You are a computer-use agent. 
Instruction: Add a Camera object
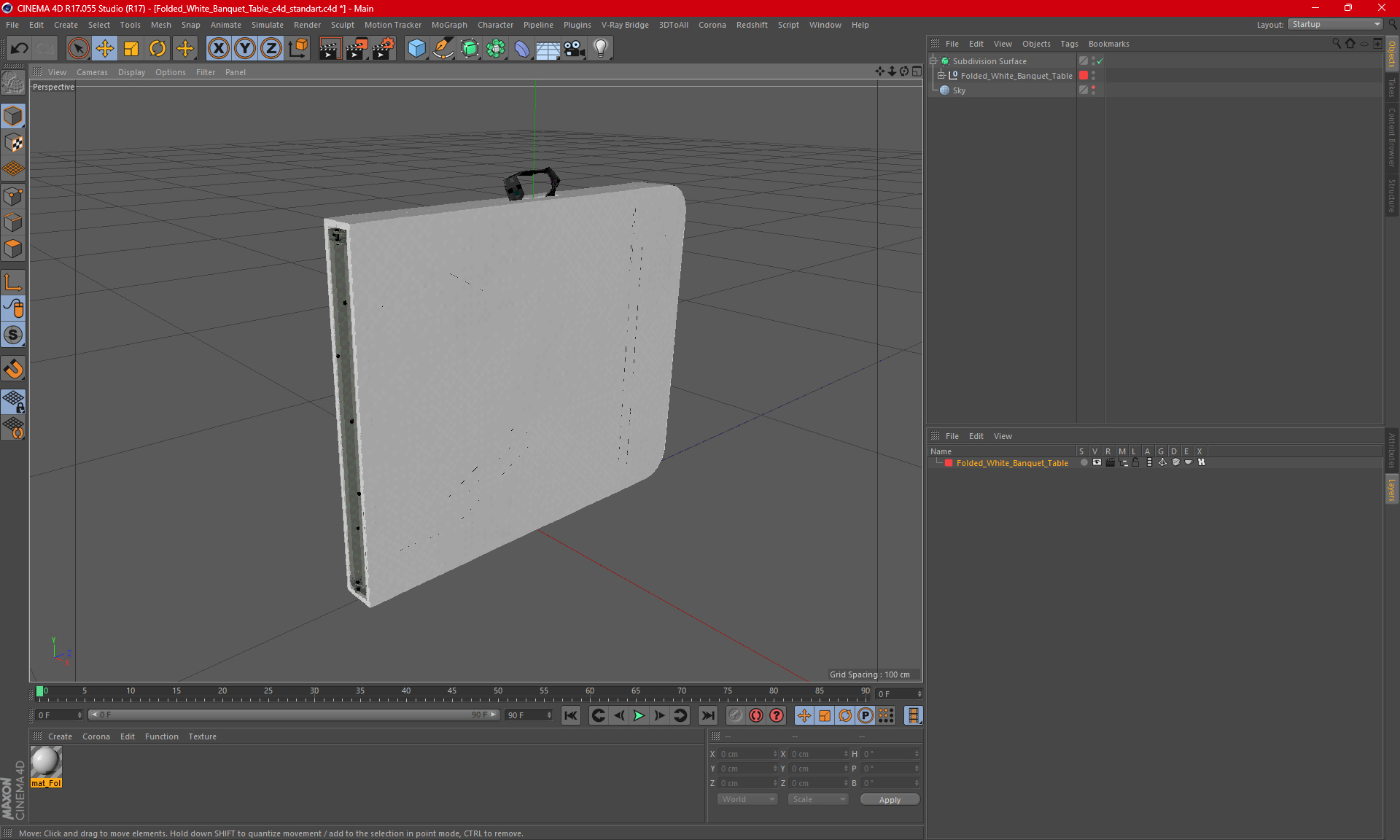pyautogui.click(x=575, y=49)
